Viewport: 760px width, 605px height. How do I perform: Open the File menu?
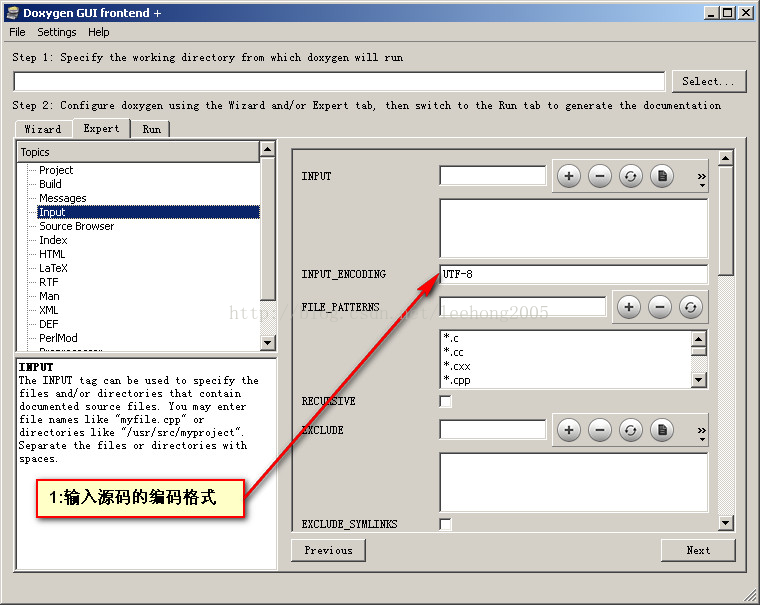tap(17, 32)
